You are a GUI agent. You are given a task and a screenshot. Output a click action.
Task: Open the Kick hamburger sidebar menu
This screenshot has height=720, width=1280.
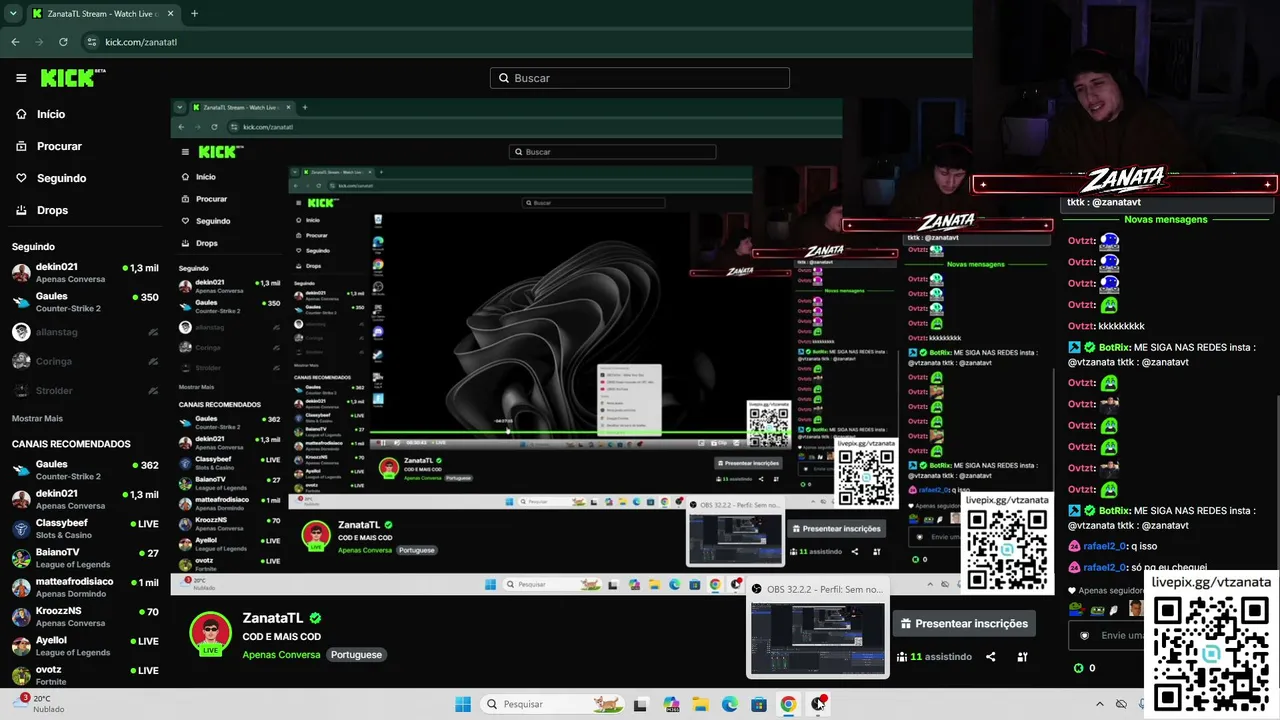pyautogui.click(x=21, y=78)
